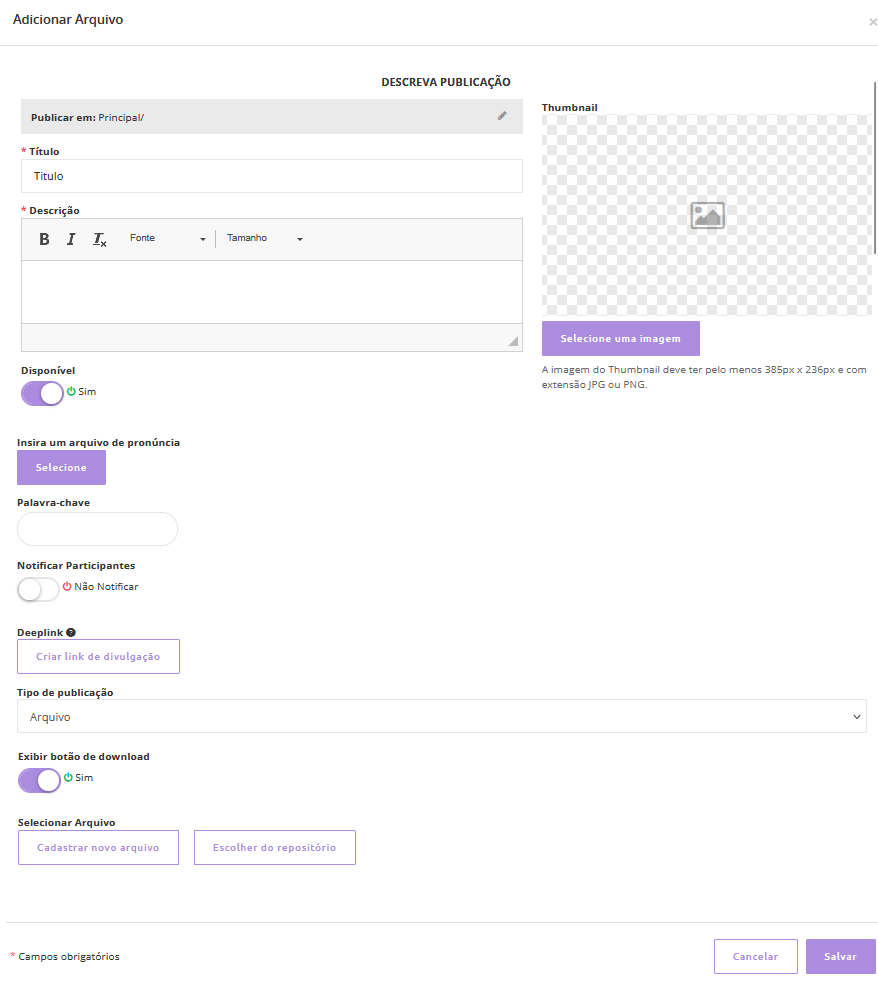Screen dimensions: 878x983
Task: Open the Fonte dropdown
Action: click(x=167, y=239)
